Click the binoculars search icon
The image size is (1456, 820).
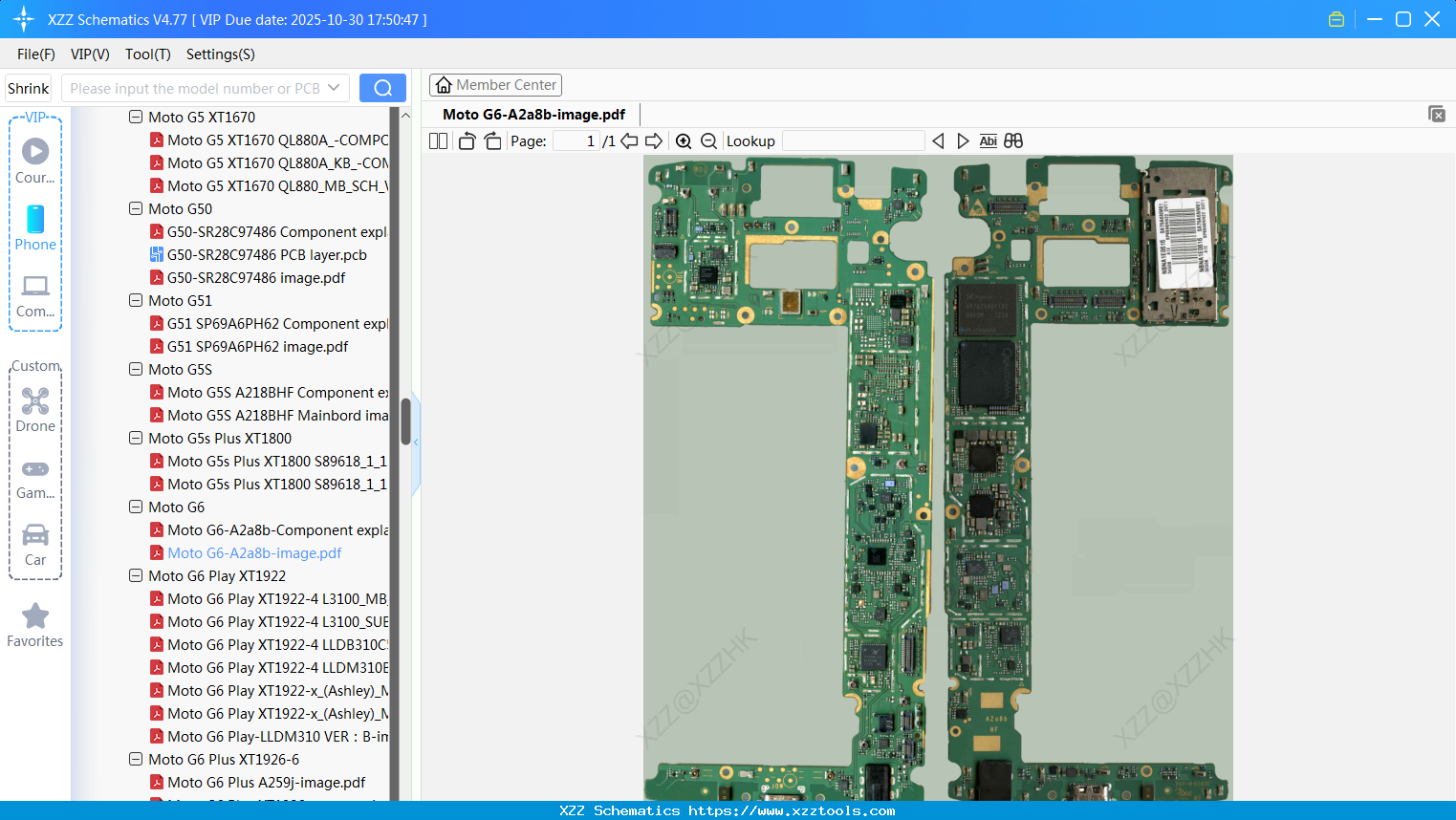(x=1013, y=141)
